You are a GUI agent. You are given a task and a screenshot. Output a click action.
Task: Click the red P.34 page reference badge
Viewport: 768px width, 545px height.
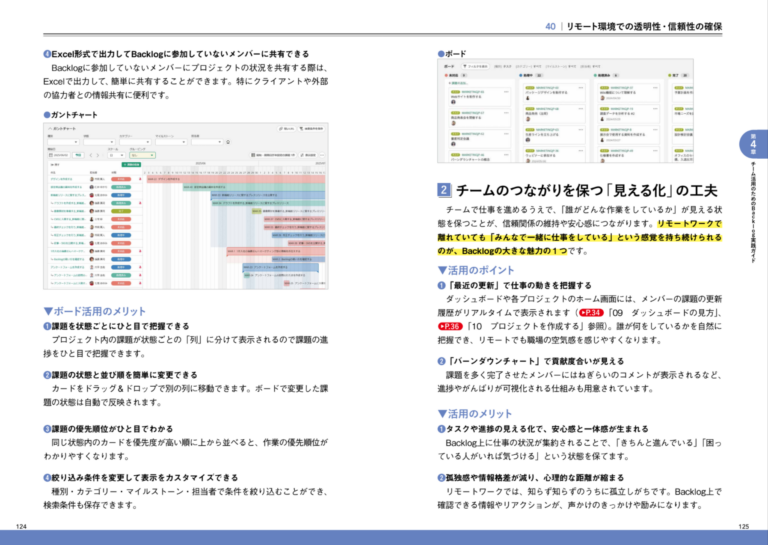[591, 312]
